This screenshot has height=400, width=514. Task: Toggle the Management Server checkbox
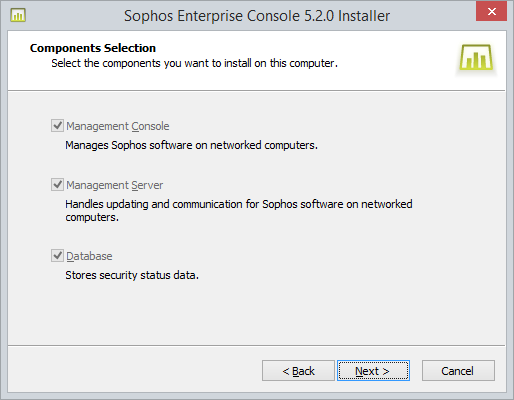[57, 184]
